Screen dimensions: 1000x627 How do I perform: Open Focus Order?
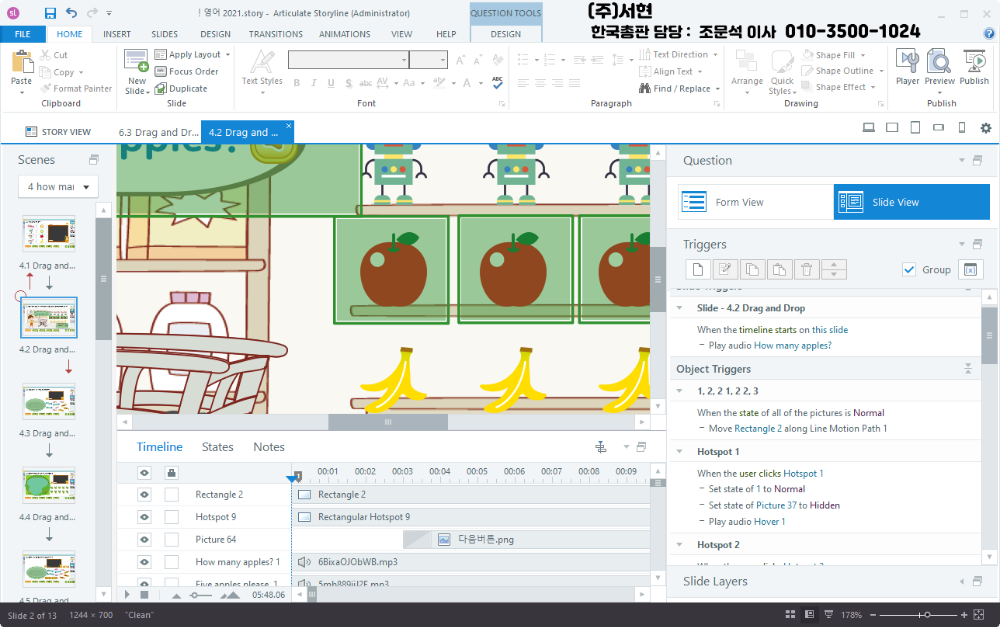tap(187, 71)
